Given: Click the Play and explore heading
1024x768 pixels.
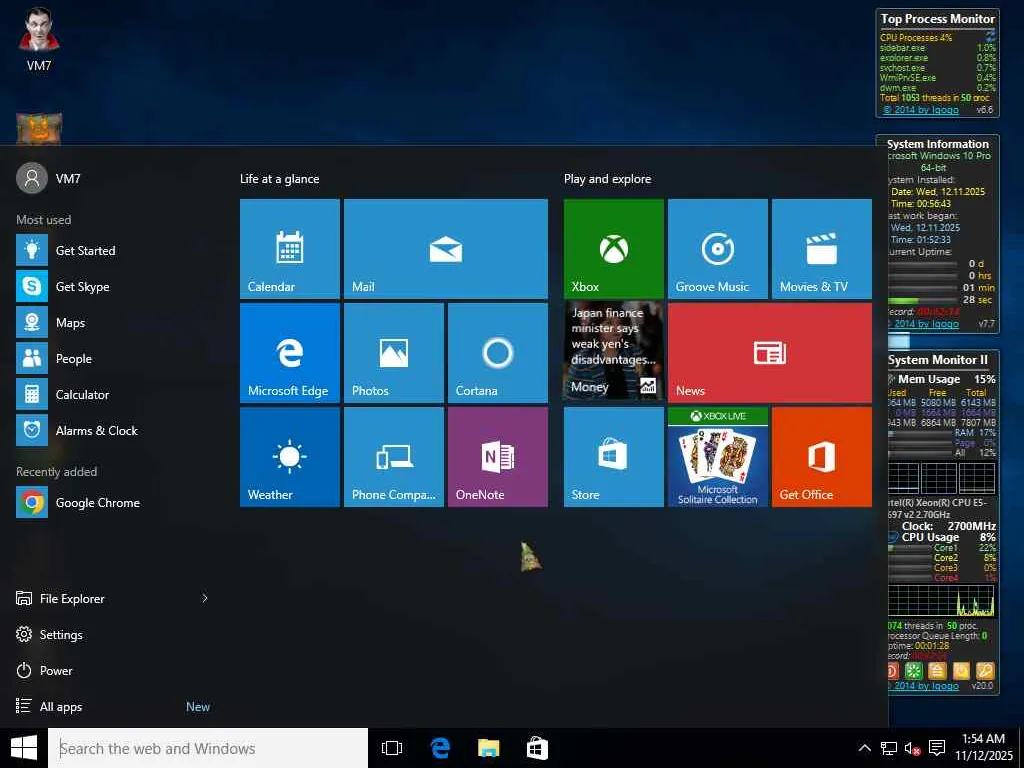Looking at the screenshot, I should (607, 179).
